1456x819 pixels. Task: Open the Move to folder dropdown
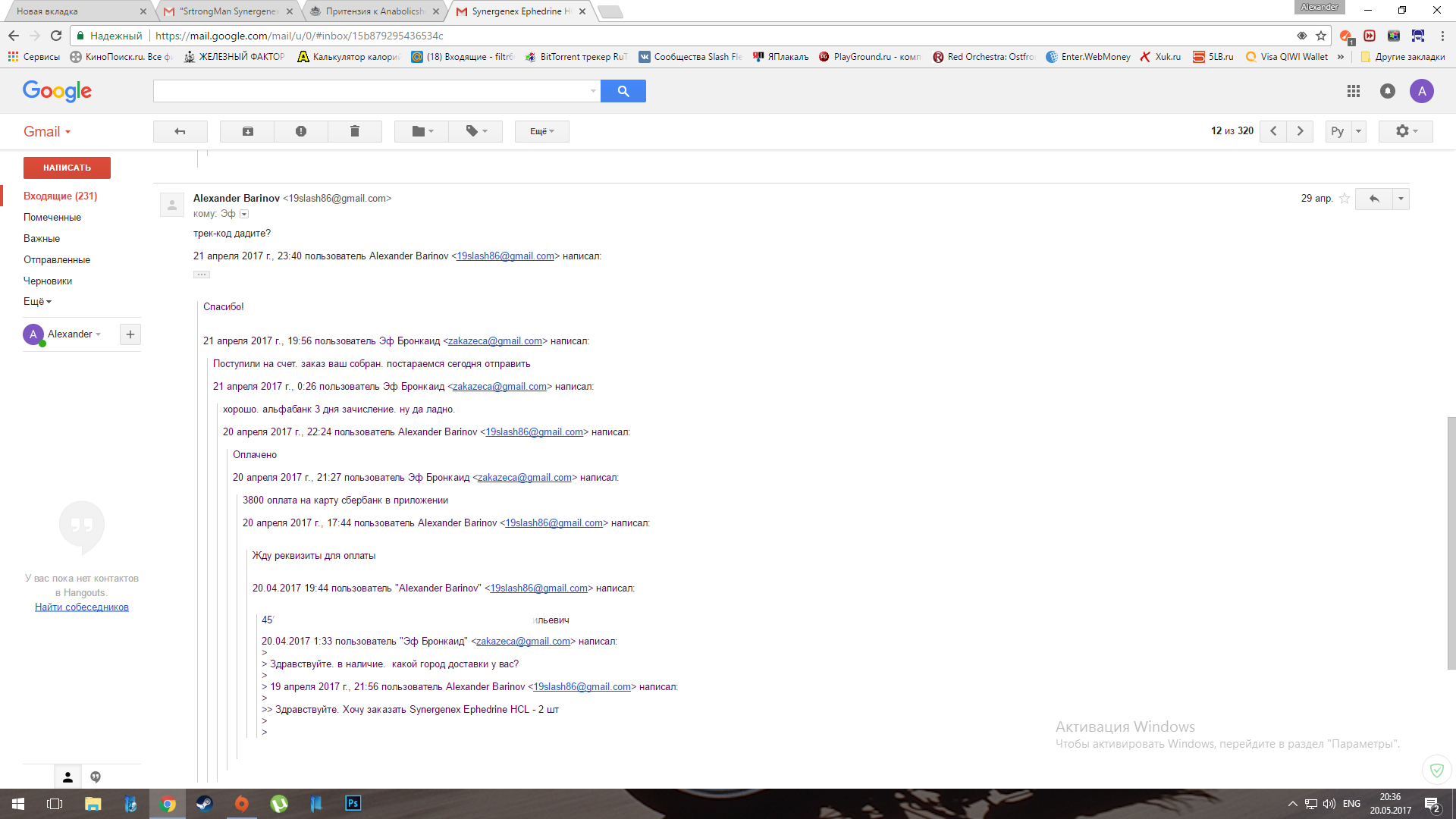(422, 131)
